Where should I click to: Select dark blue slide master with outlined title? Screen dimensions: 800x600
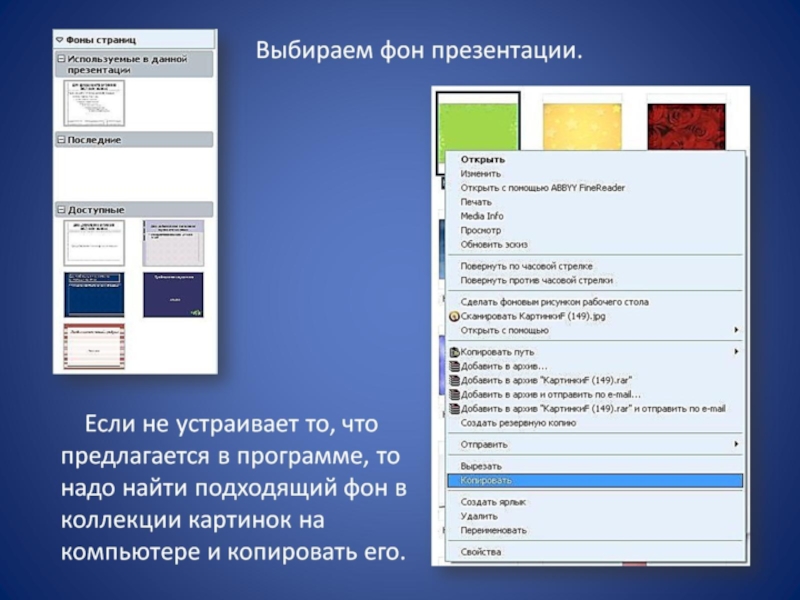coord(94,294)
